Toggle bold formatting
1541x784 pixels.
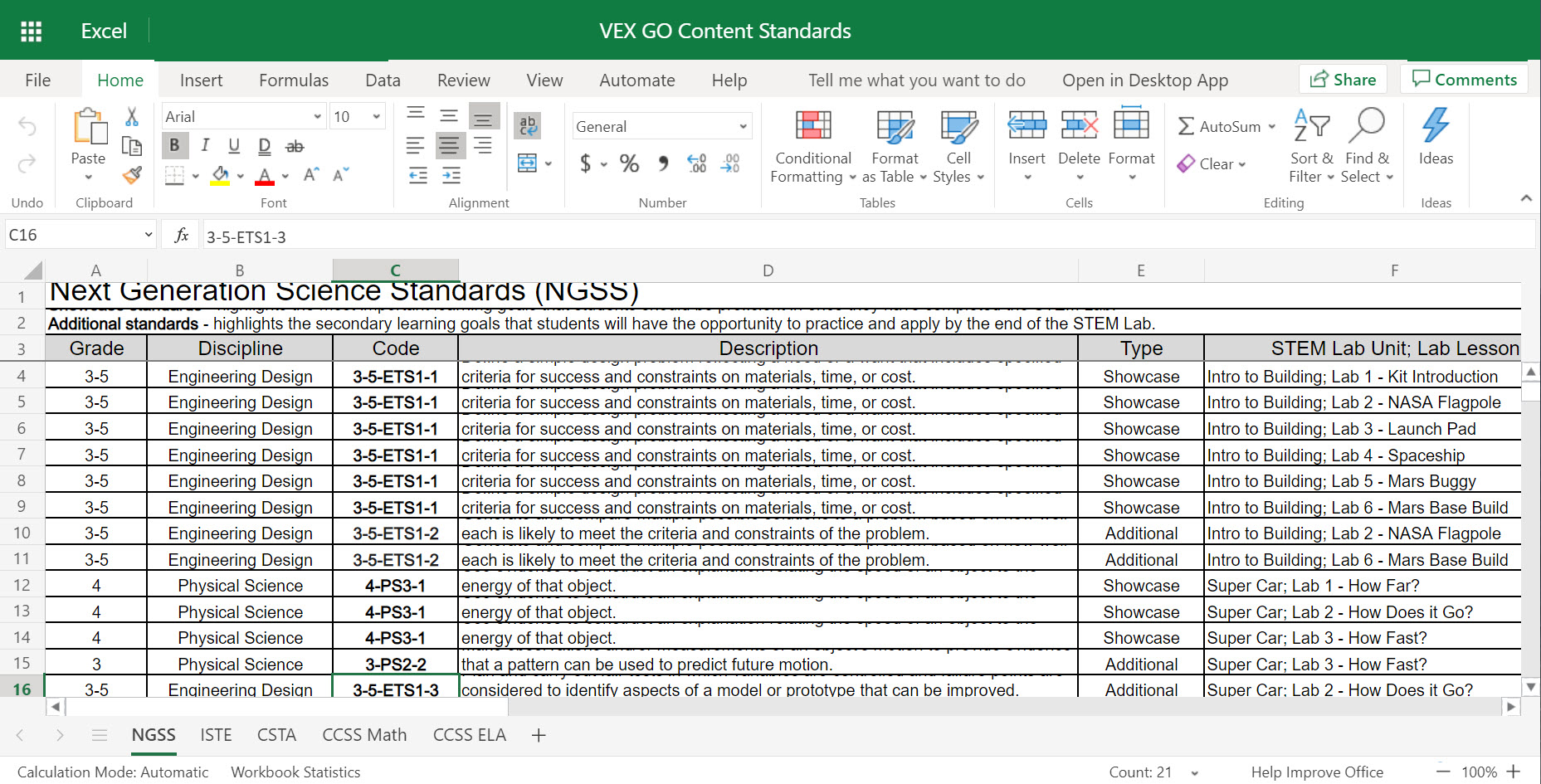point(174,145)
